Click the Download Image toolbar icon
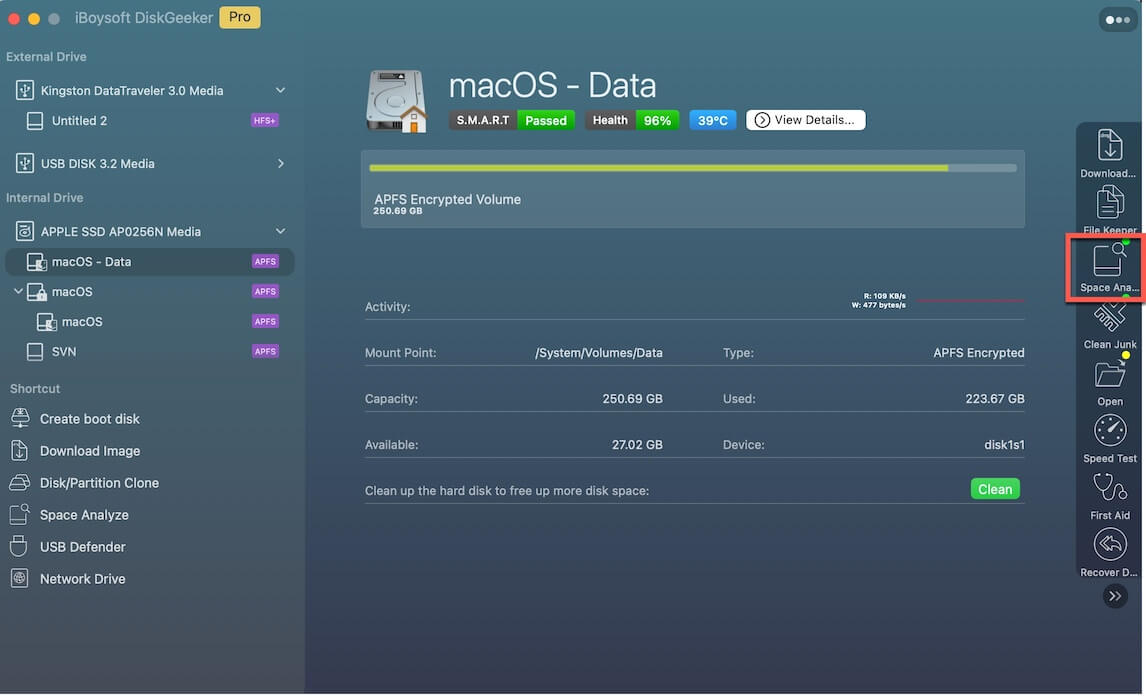This screenshot has height=696, width=1146. 1110,152
